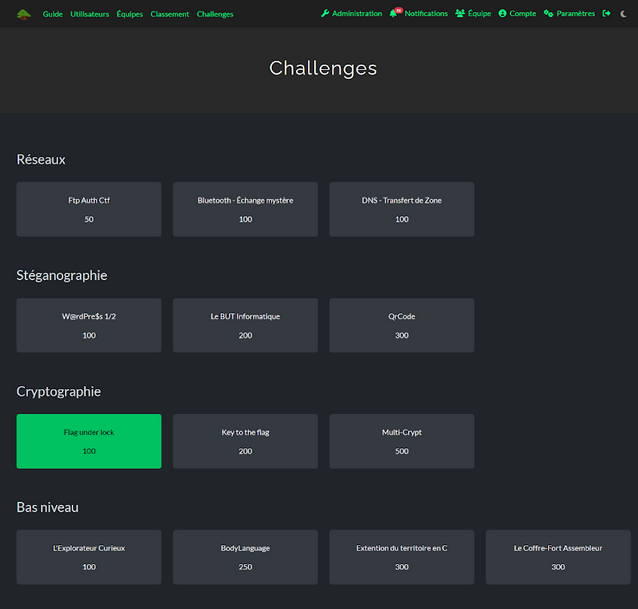Open DNS - Transfert de Zone challenge

tap(402, 209)
